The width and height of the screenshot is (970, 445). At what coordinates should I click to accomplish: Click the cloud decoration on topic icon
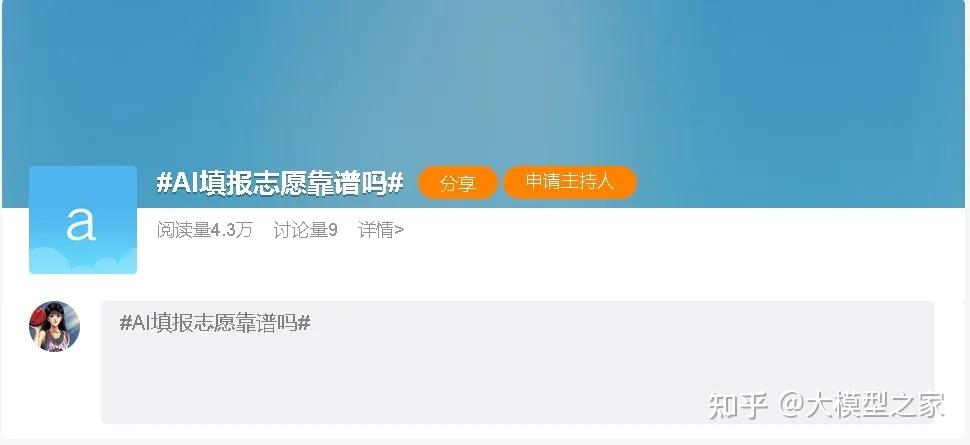tap(83, 261)
